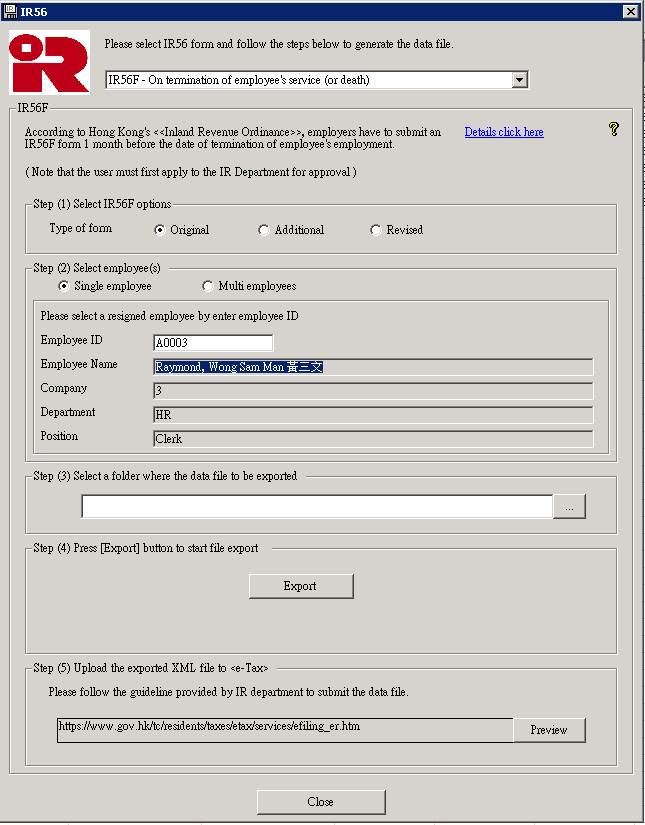645x825 pixels.
Task: Click the IR red logo image
Action: click(x=49, y=62)
